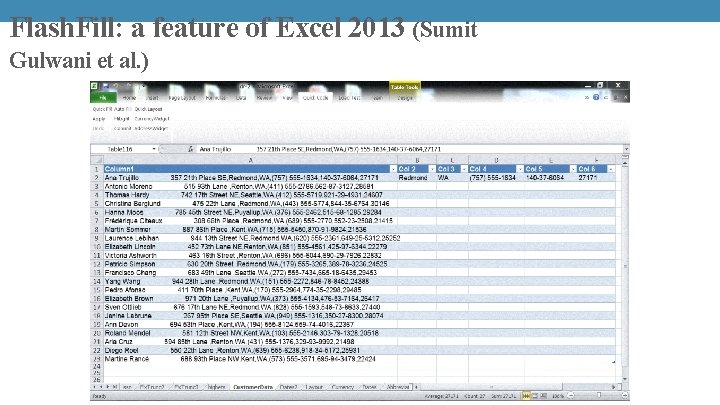Screen dimensions: 720x405
Task: Select the Currency sheet tab
Action: coord(343,387)
